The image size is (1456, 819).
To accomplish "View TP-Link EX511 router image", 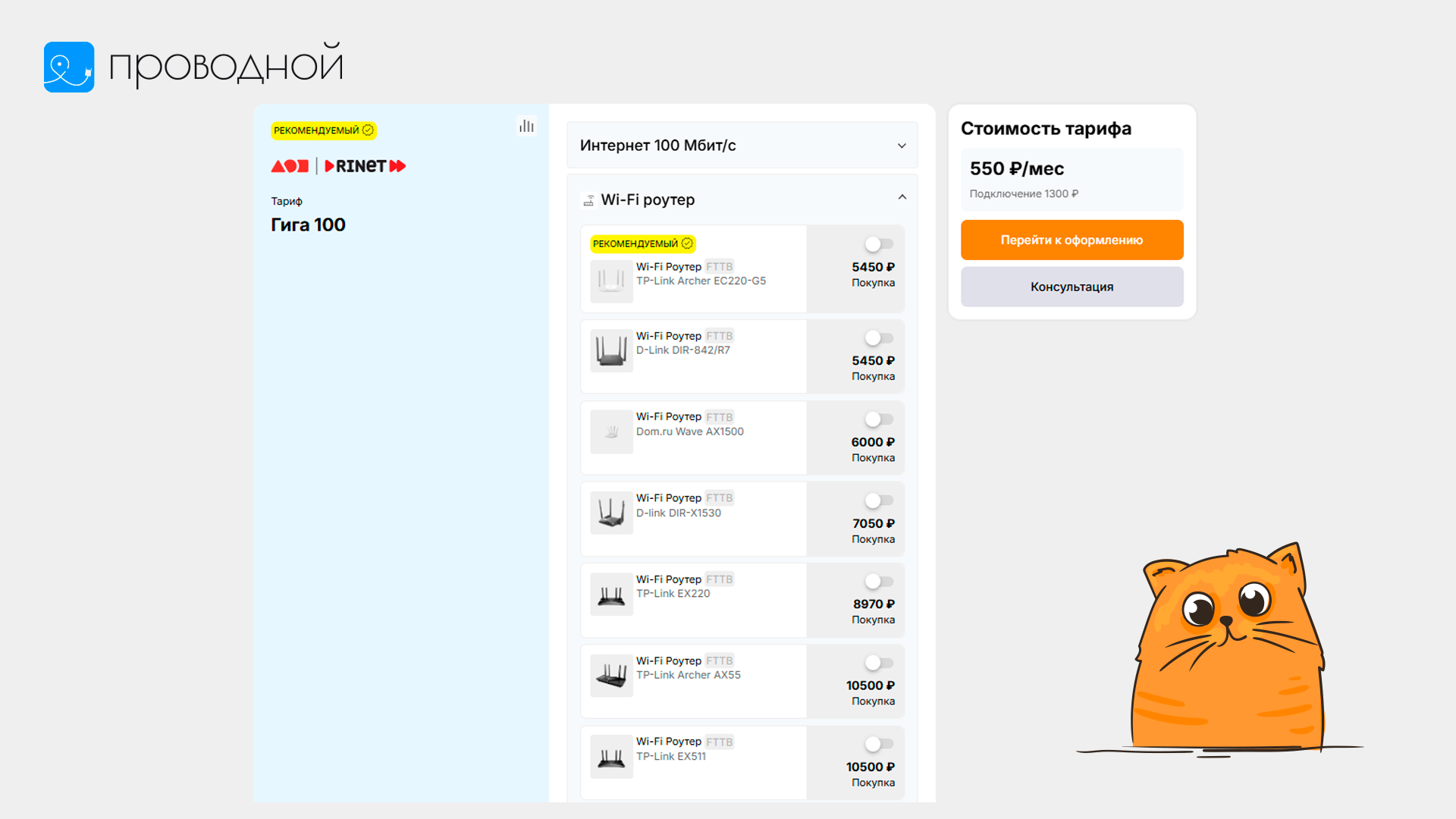I will click(612, 757).
